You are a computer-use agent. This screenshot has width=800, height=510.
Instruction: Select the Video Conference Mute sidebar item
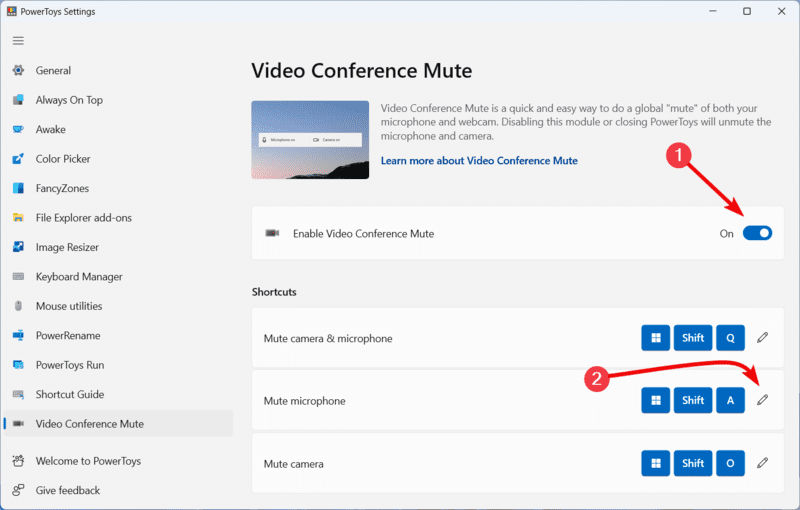click(x=118, y=424)
